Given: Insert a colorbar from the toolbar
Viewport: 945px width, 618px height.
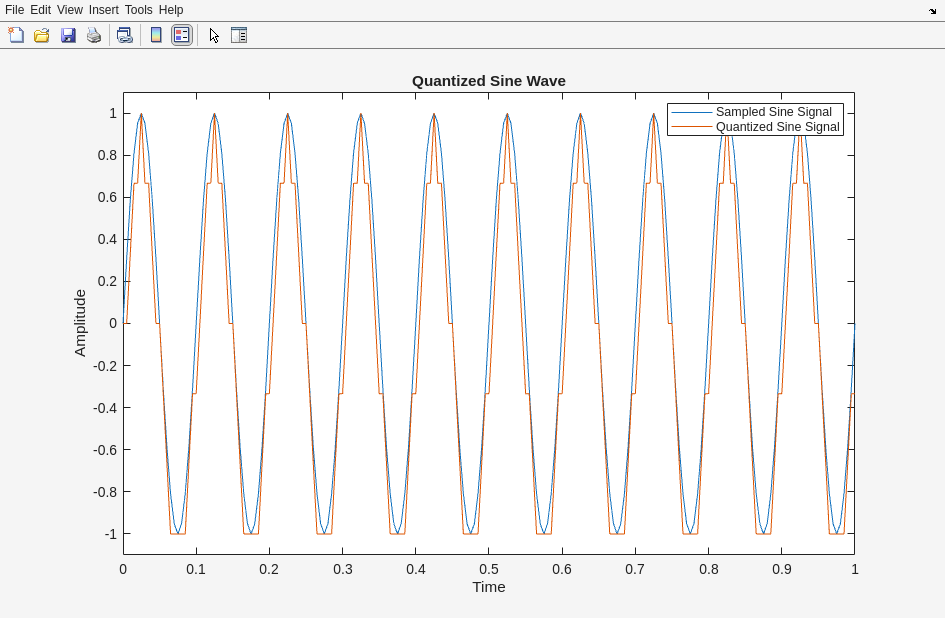Looking at the screenshot, I should point(156,35).
